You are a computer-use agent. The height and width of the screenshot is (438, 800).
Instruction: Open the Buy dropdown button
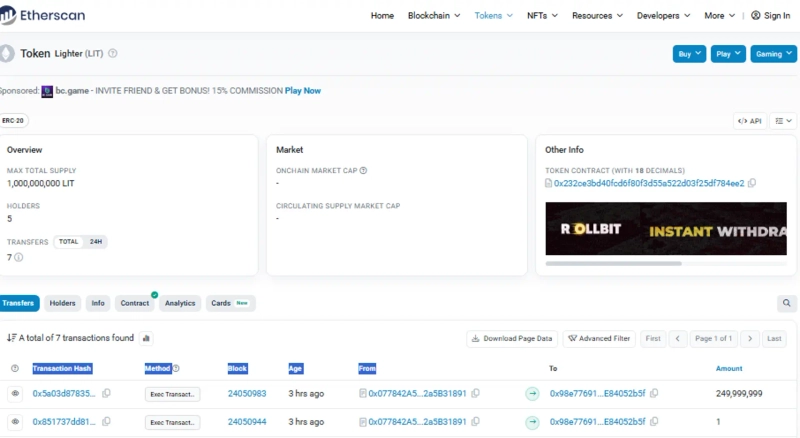689,54
